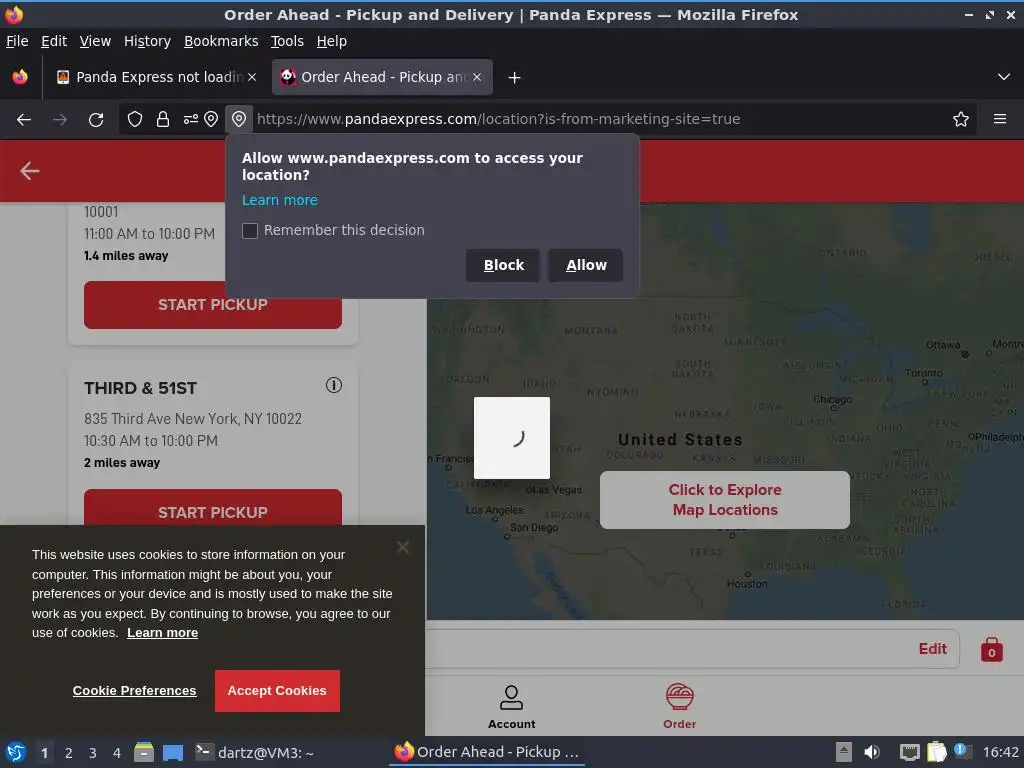Click the 16:42 clock
The width and height of the screenshot is (1024, 768).
tap(1000, 752)
